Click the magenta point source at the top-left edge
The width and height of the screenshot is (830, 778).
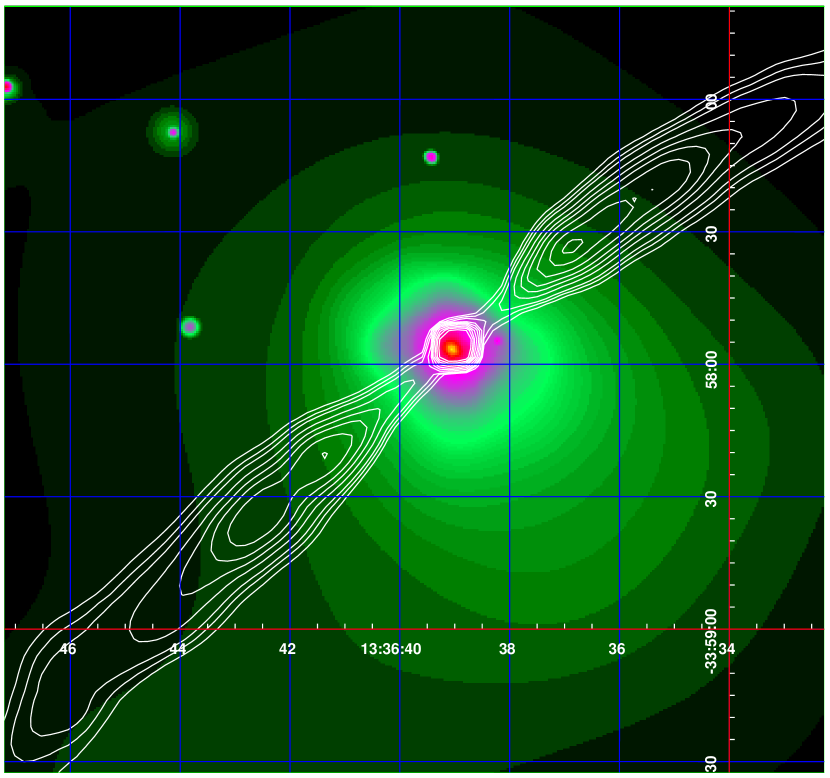pyautogui.click(x=7, y=87)
